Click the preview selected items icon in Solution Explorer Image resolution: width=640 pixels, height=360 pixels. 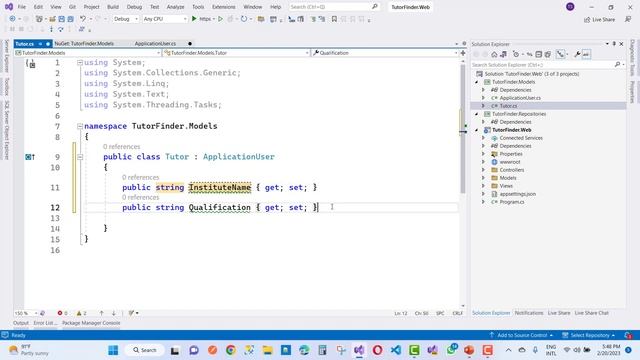587,54
